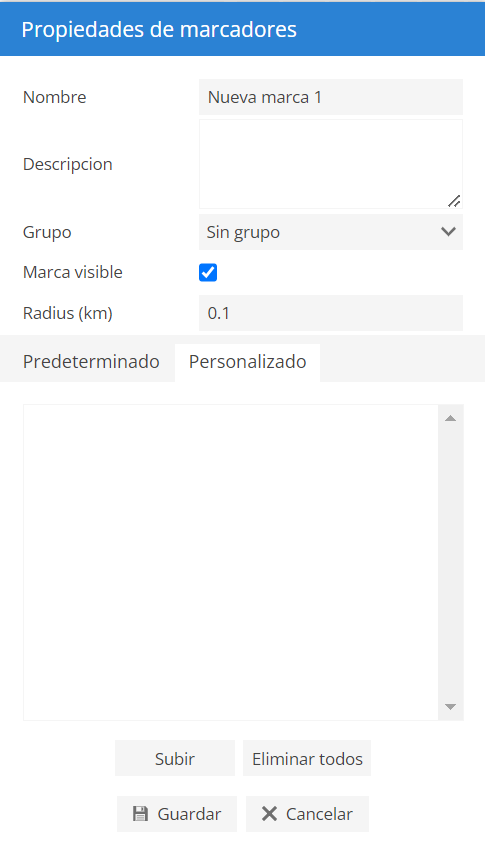Viewport: 485px width, 851px height.
Task: Click the Descripcion textarea resize handle
Action: [x=455, y=201]
